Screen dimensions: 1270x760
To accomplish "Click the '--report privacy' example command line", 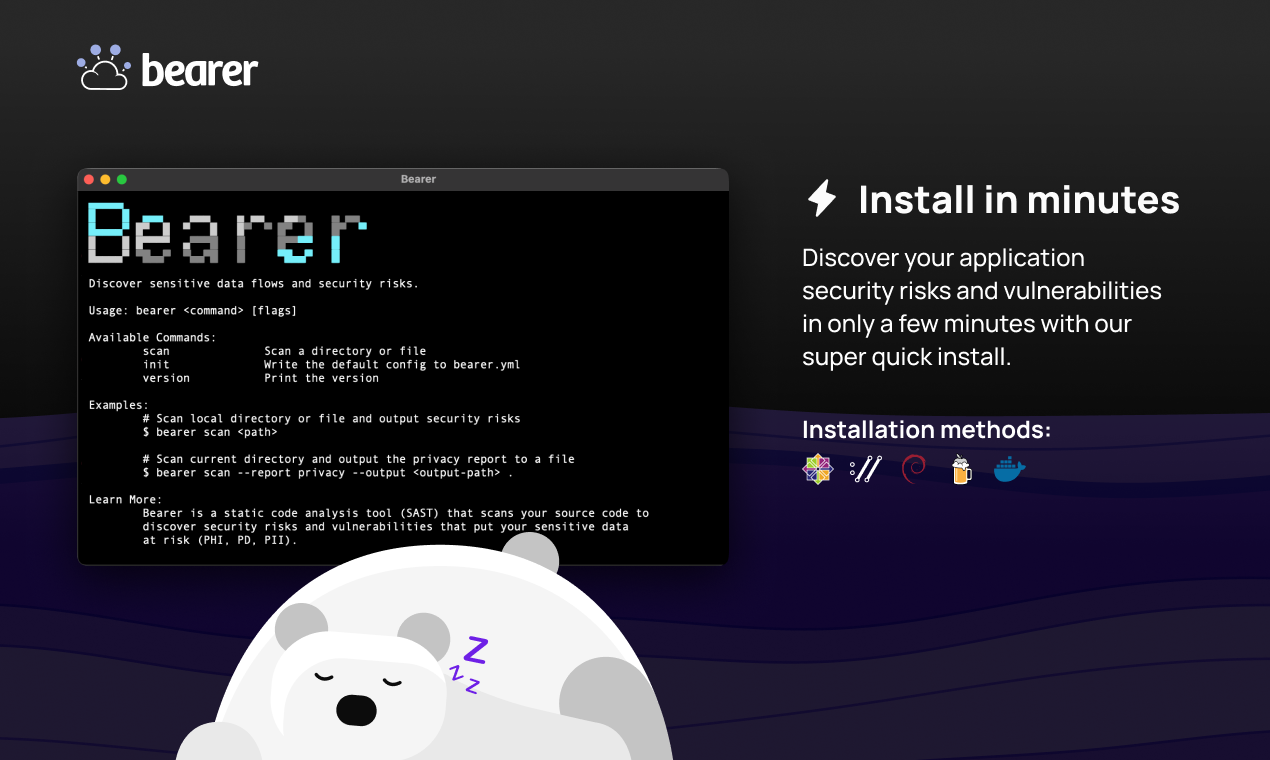I will (x=328, y=472).
